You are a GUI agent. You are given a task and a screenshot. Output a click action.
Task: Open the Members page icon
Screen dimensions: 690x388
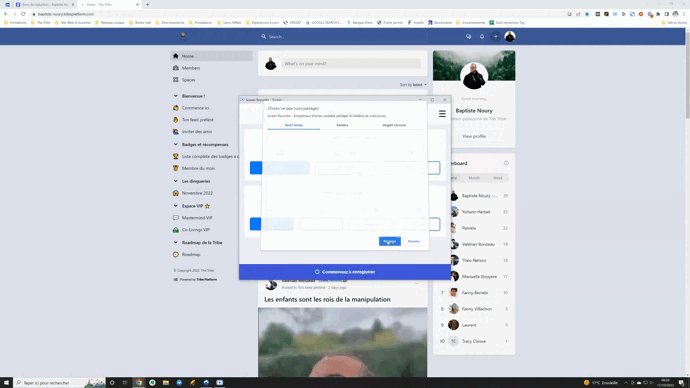[176, 68]
